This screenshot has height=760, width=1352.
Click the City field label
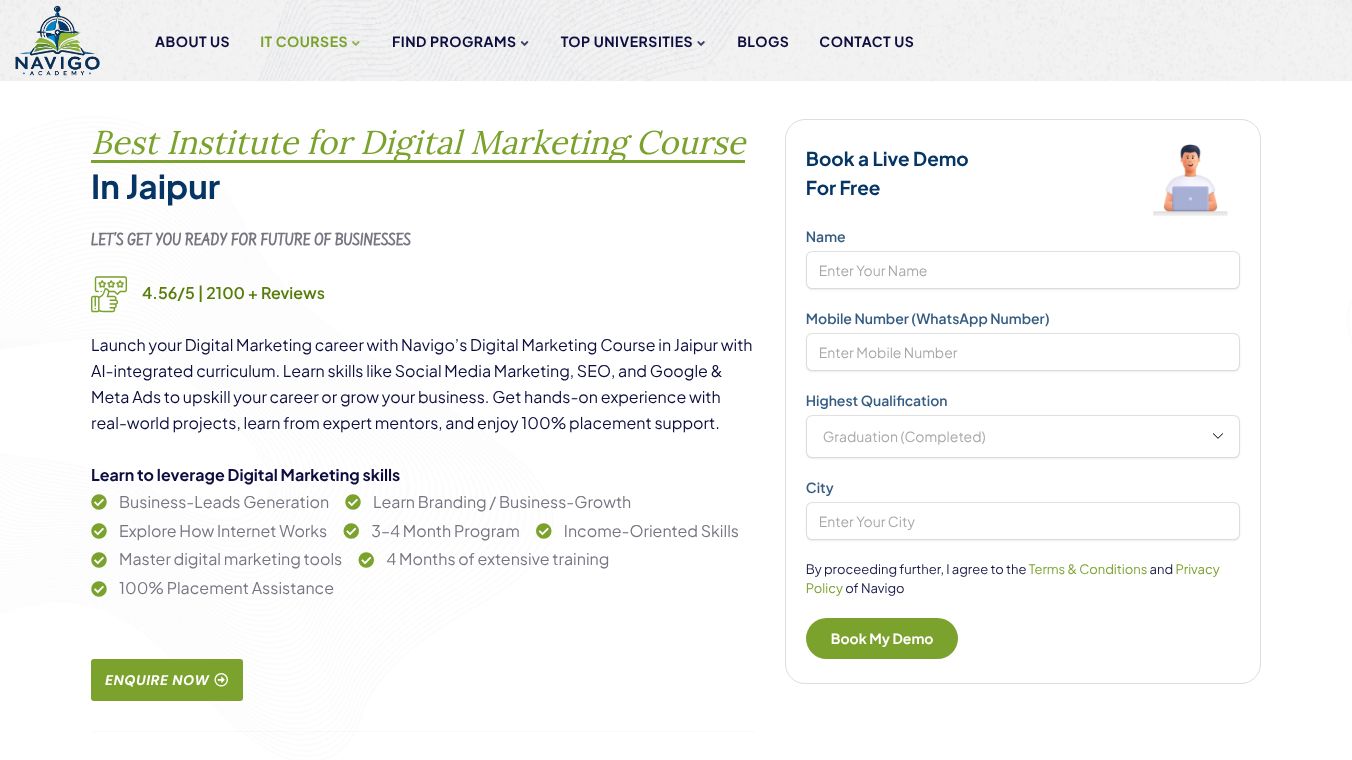pyautogui.click(x=819, y=488)
